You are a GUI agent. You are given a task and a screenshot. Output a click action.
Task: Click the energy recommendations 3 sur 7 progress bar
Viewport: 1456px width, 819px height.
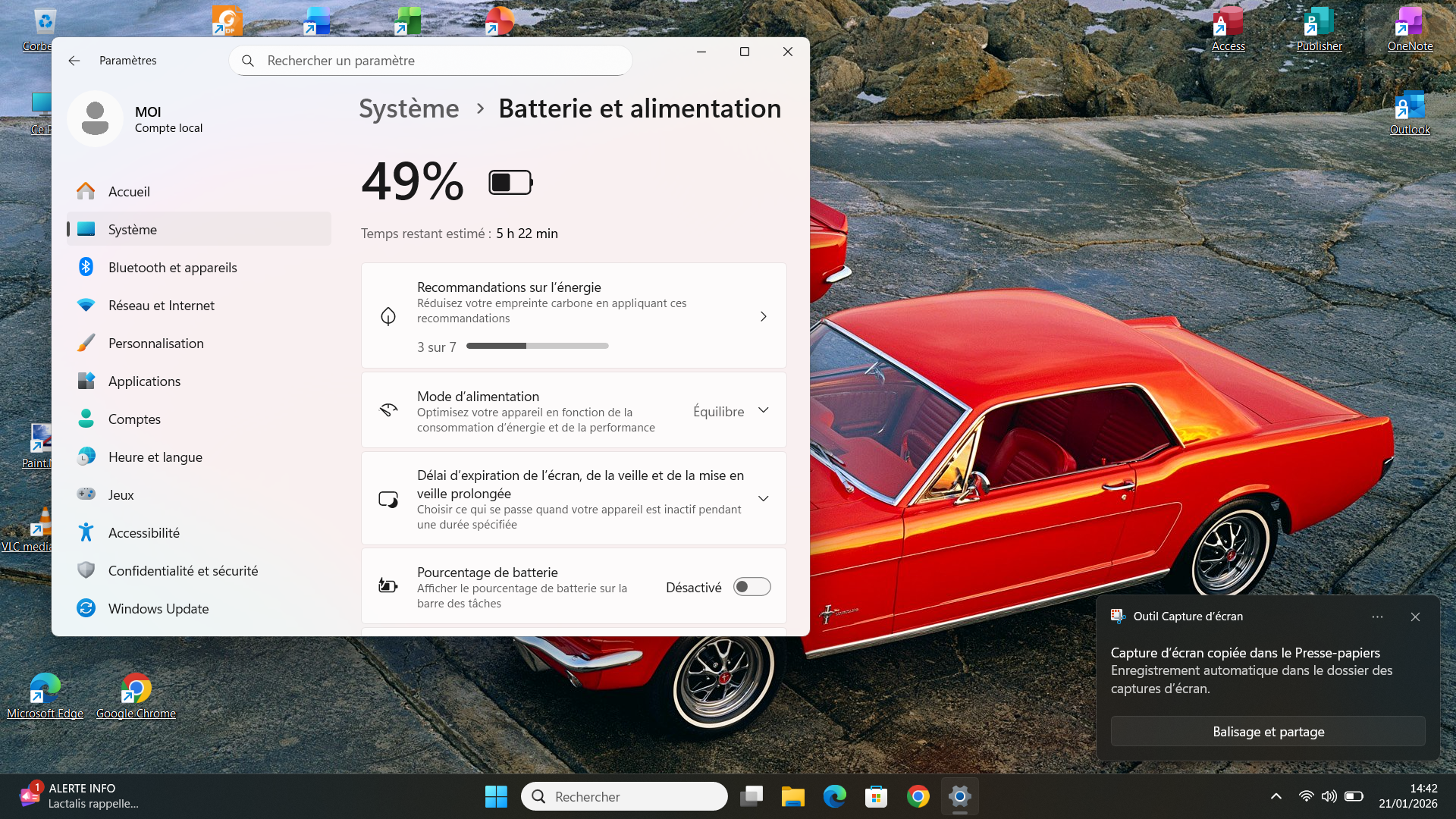537,346
